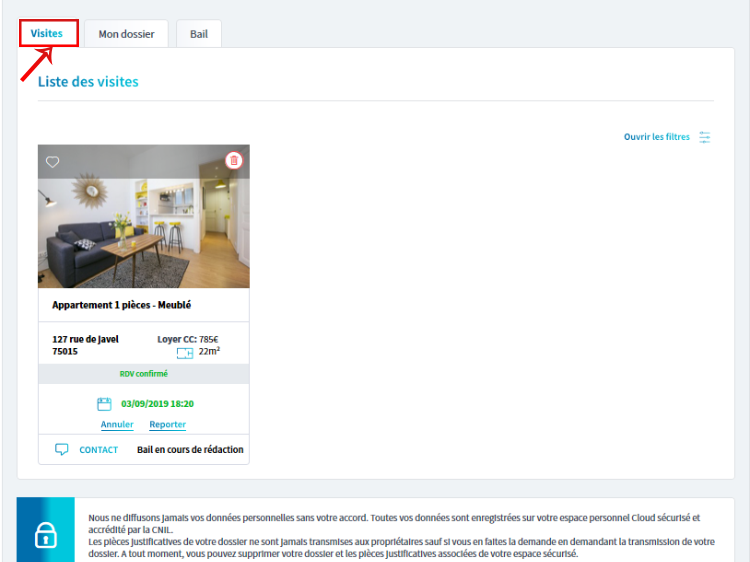Reschedule the visit via Reporter link
Viewport: 750px width, 562px height.
pyautogui.click(x=167, y=424)
